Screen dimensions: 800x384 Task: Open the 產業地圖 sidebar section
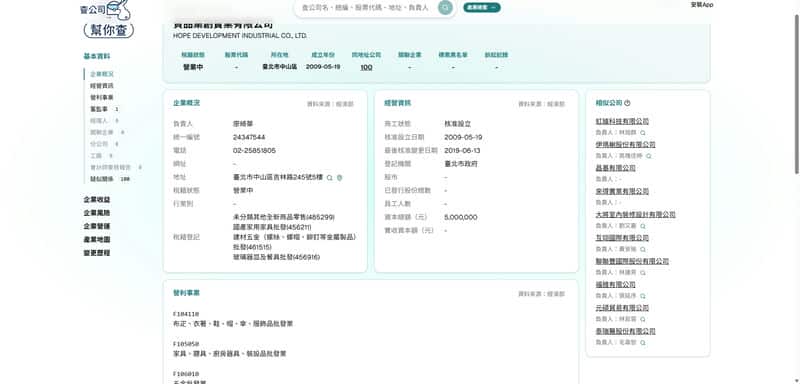click(96, 239)
